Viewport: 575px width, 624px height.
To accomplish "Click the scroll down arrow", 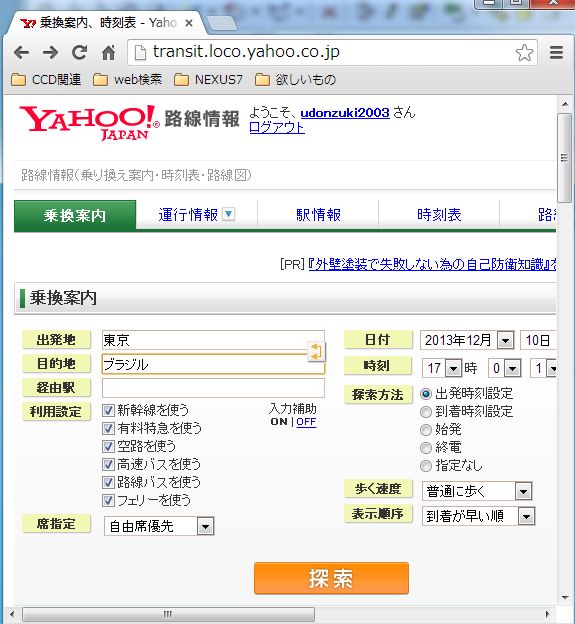I will (x=565, y=597).
